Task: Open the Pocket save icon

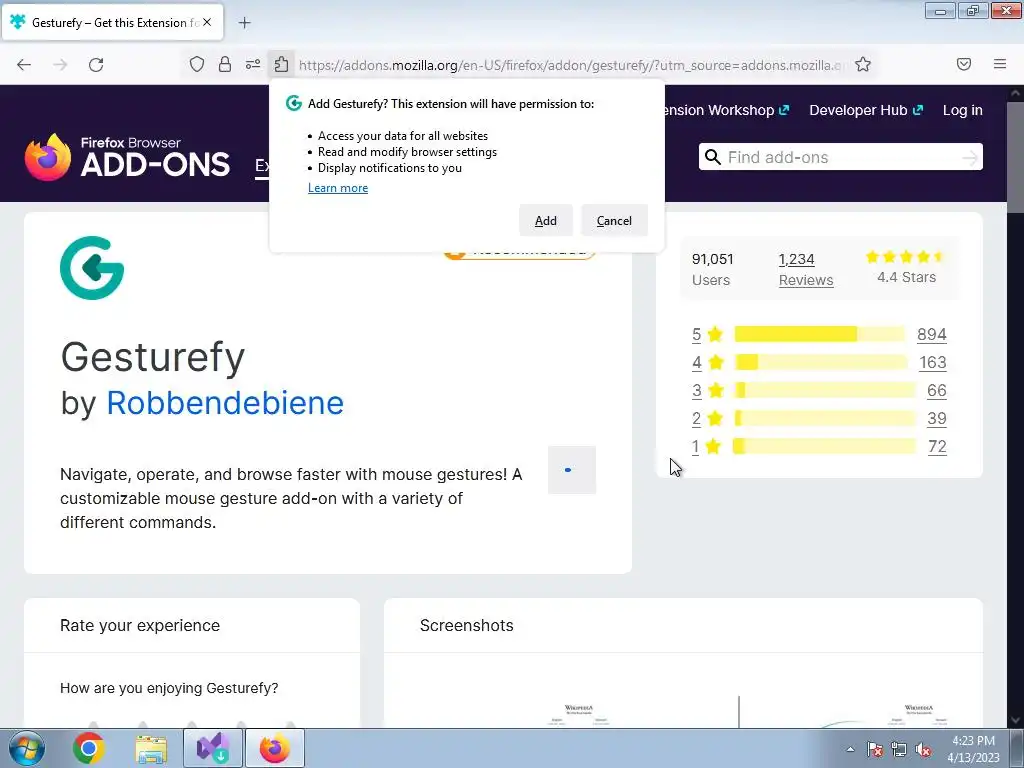Action: (x=964, y=64)
